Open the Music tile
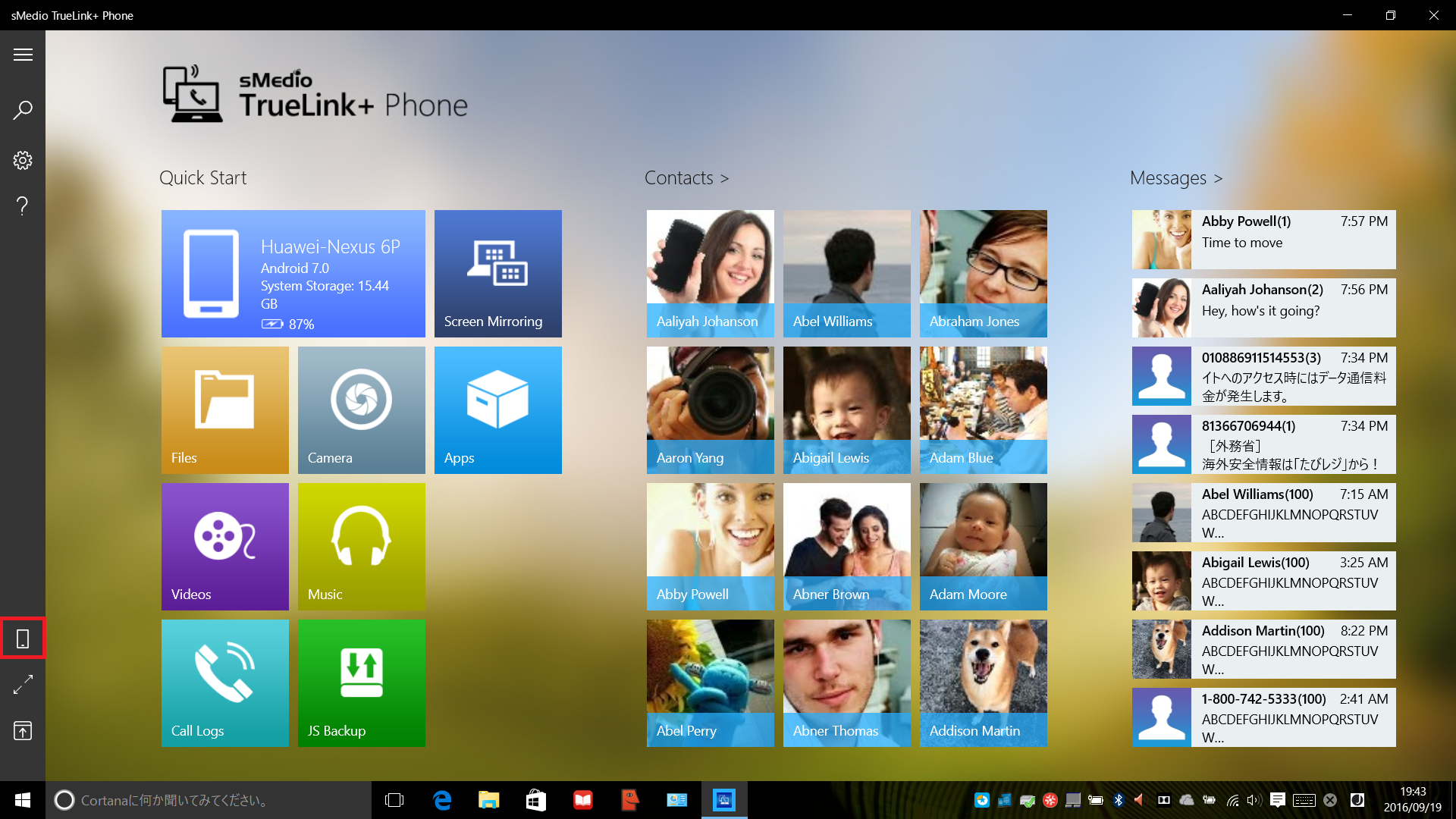This screenshot has width=1456, height=819. (x=362, y=547)
